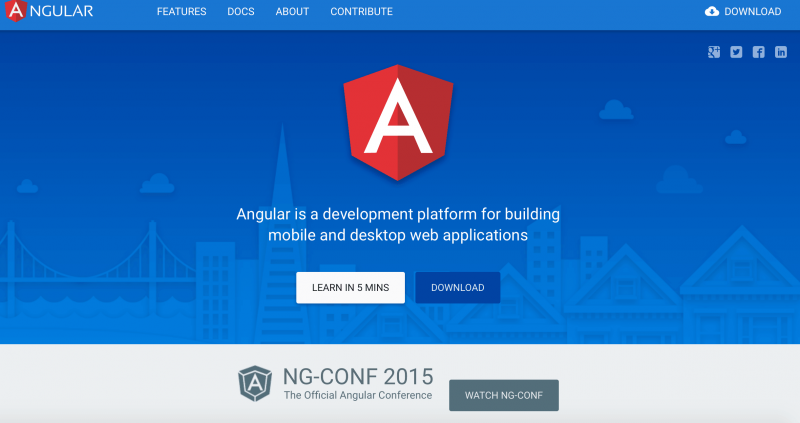The image size is (800, 423).
Task: Click the Angular development platform tagline text
Action: pyautogui.click(x=398, y=225)
